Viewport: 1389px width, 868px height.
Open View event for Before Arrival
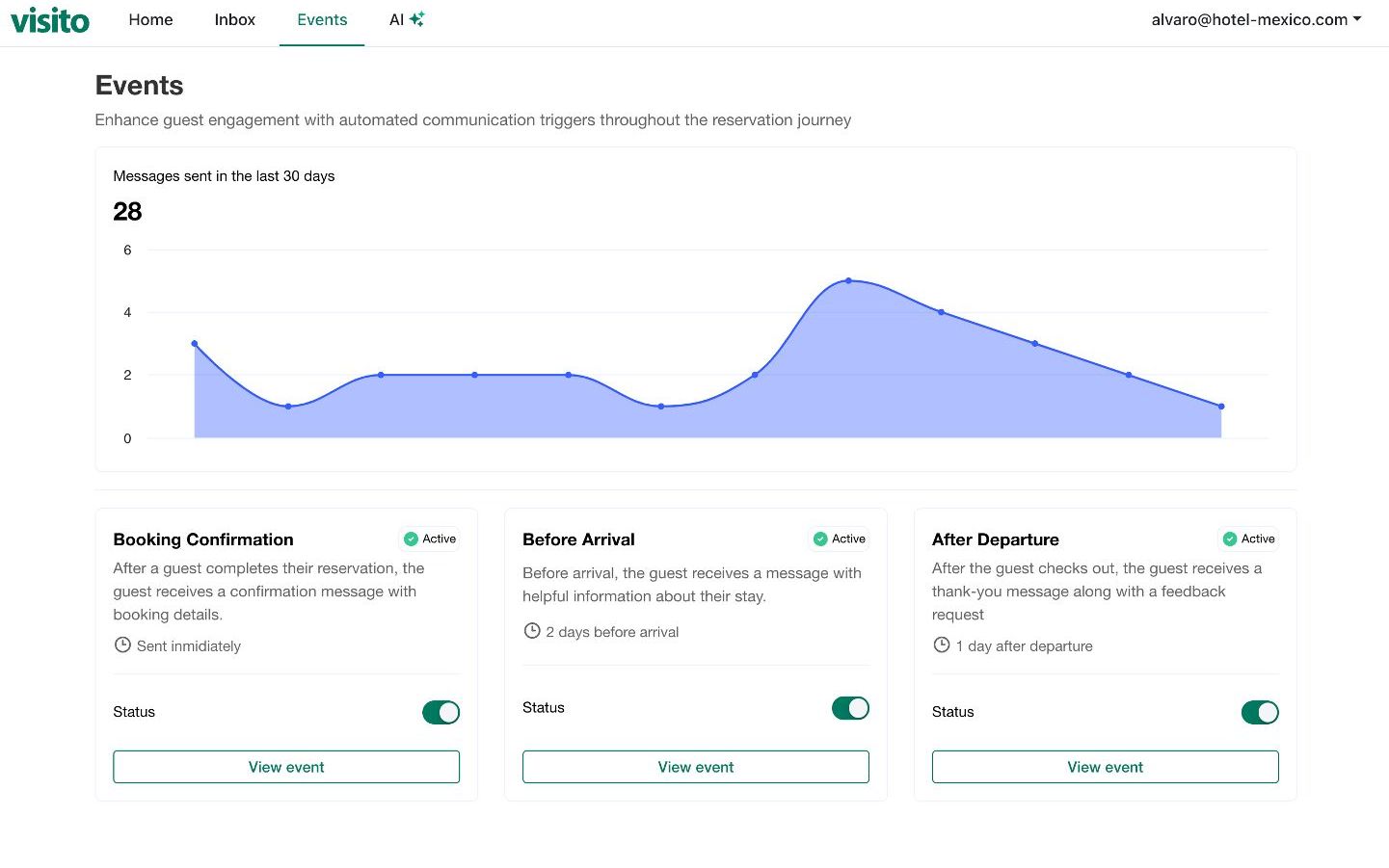[695, 767]
